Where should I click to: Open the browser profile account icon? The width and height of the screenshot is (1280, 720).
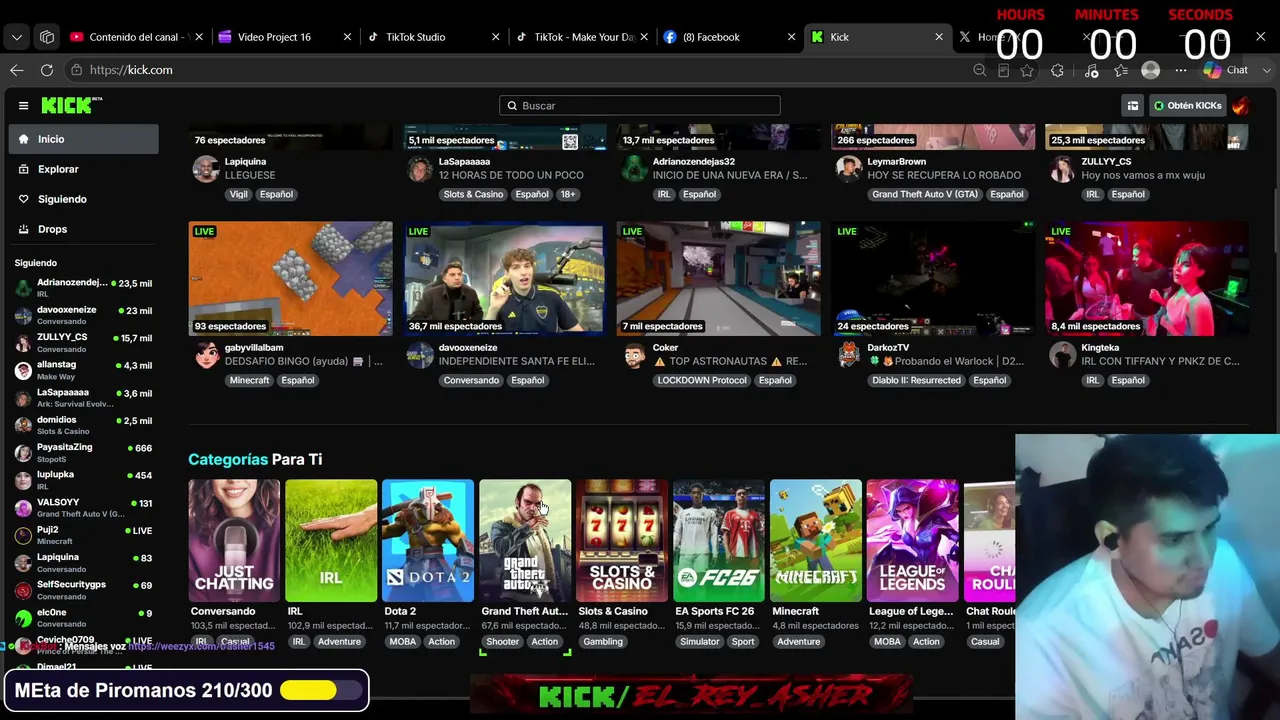[1151, 70]
